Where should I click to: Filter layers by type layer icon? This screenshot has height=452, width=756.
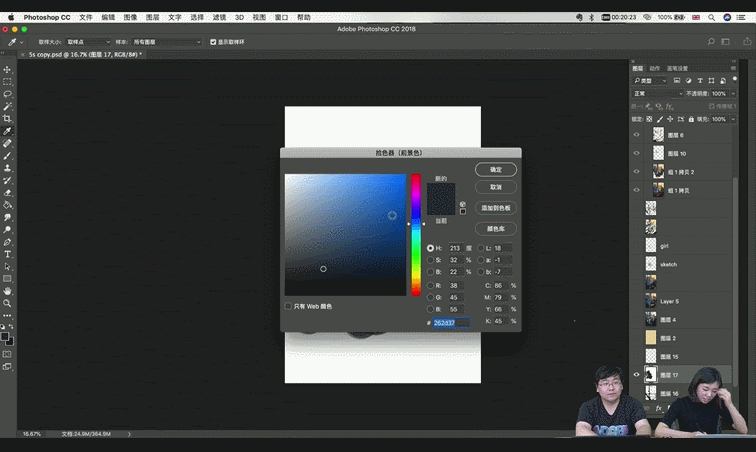700,81
